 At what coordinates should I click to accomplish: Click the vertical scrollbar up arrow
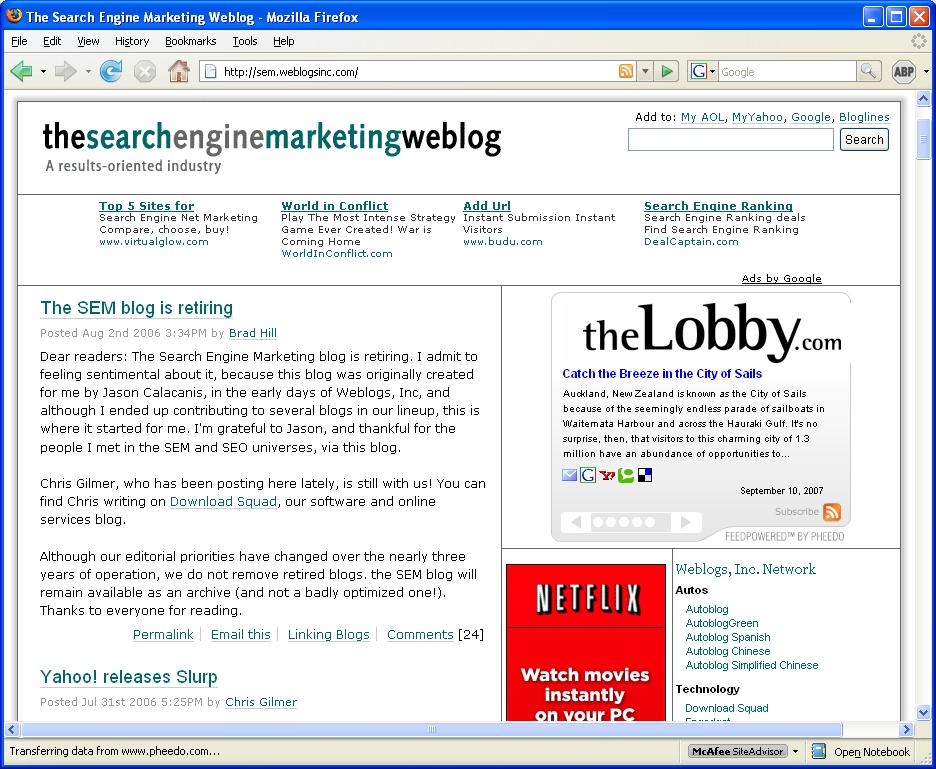pyautogui.click(x=923, y=99)
